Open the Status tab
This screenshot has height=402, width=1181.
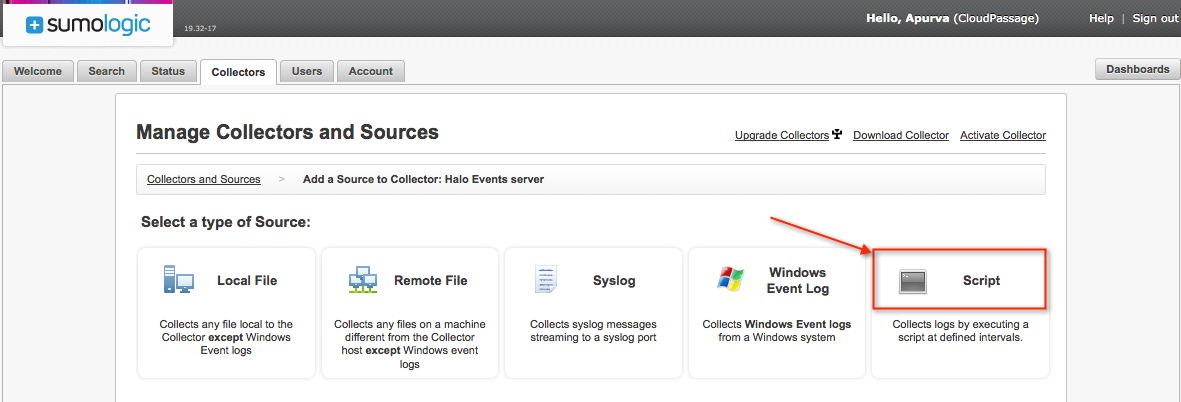(x=168, y=71)
